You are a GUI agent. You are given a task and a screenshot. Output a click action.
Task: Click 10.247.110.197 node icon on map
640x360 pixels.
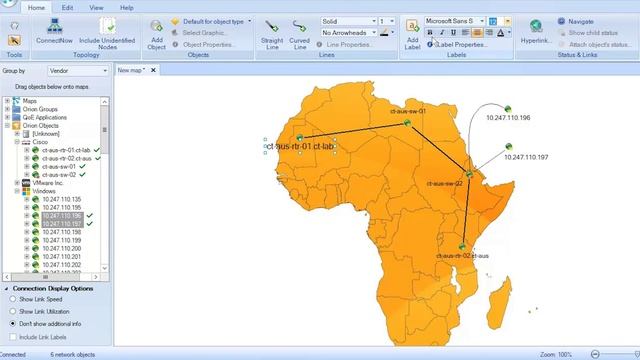[509, 147]
